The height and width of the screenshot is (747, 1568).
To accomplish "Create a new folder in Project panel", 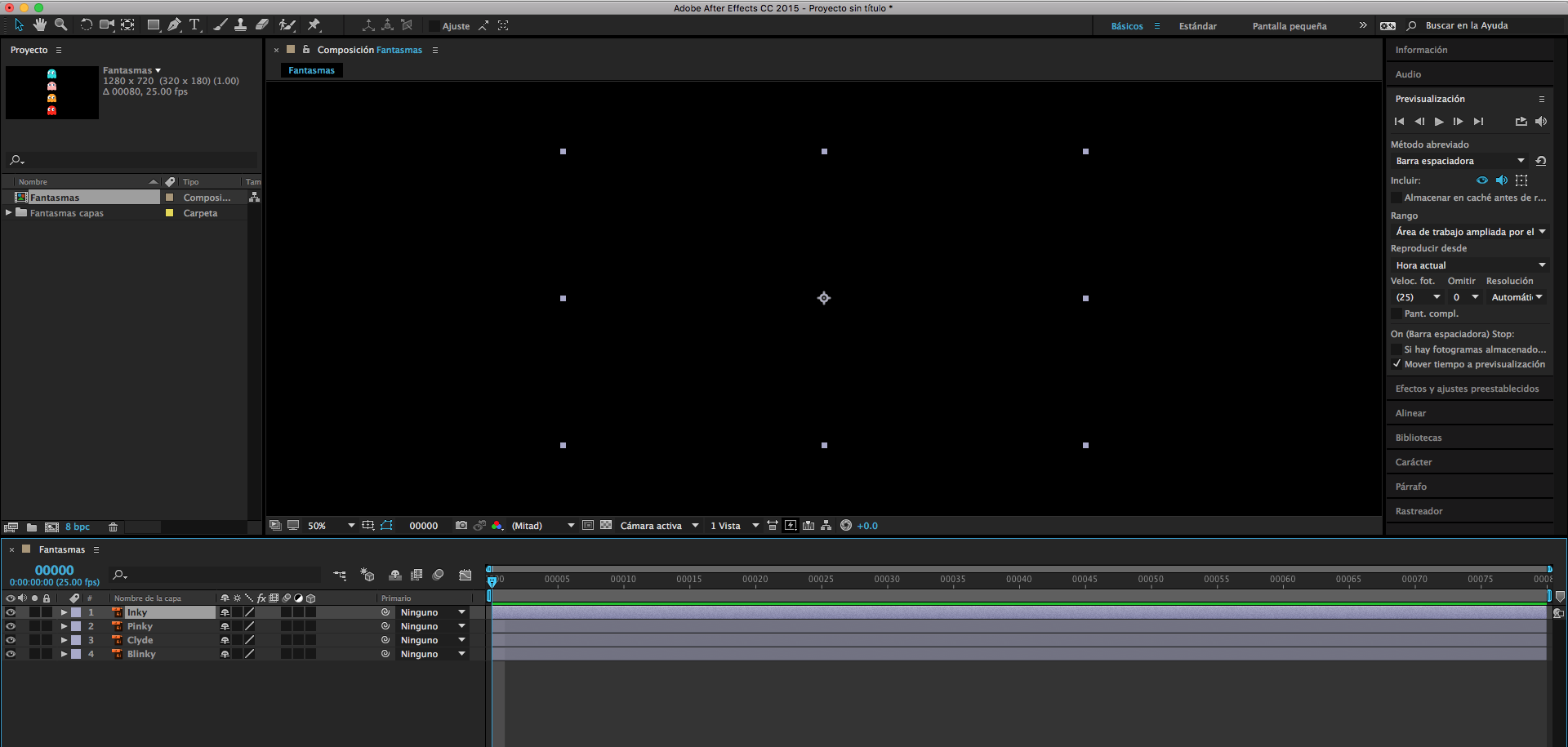I will point(32,527).
